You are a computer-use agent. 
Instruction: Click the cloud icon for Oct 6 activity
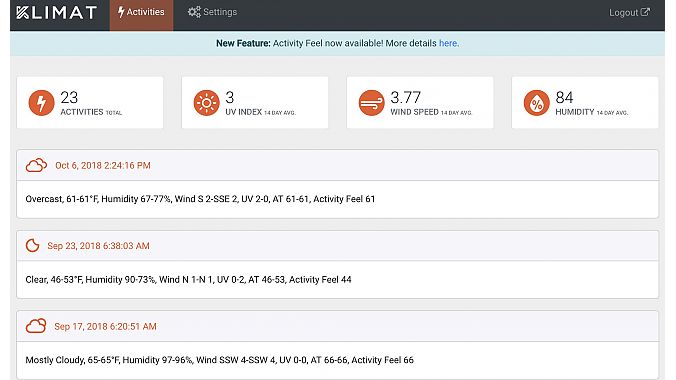pyautogui.click(x=36, y=165)
